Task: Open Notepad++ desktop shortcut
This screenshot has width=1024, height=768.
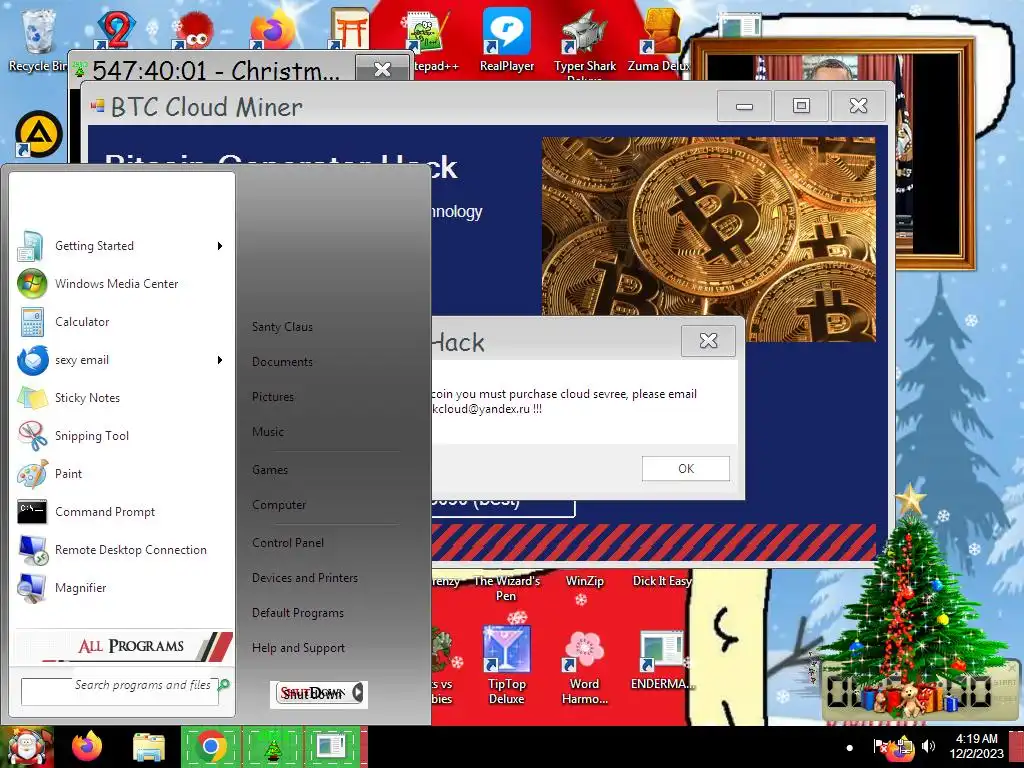Action: (428, 39)
